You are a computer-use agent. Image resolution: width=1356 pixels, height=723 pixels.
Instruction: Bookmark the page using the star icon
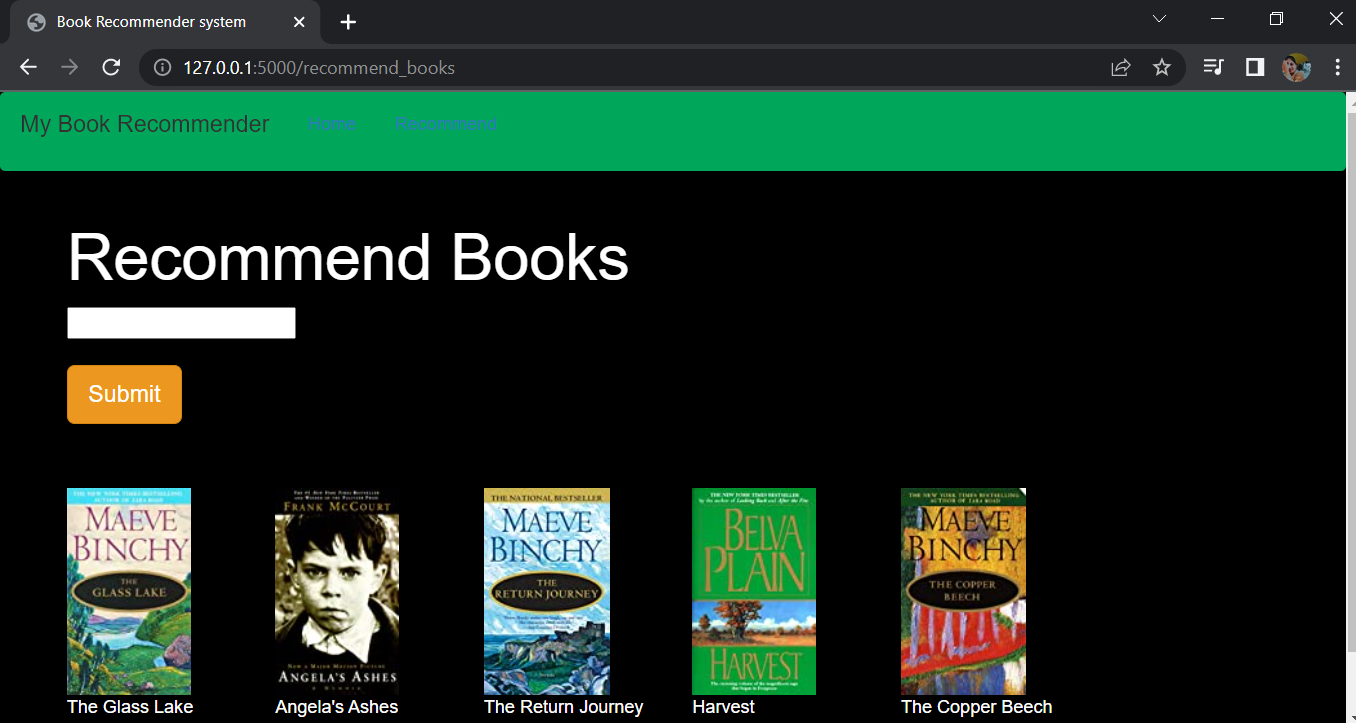click(x=1161, y=67)
